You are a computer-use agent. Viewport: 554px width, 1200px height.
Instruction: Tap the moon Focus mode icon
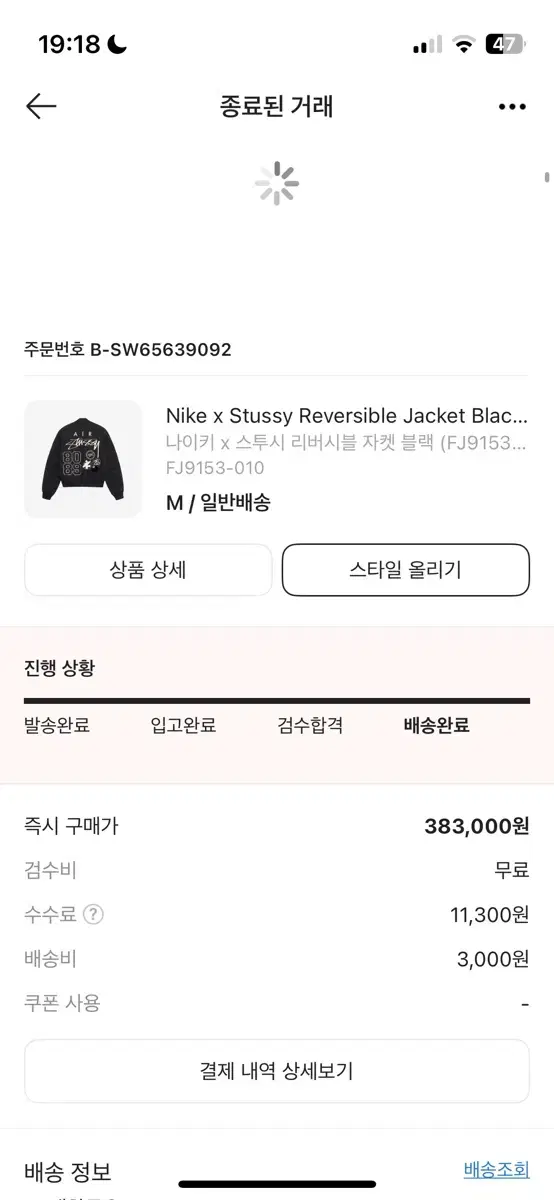tap(118, 44)
